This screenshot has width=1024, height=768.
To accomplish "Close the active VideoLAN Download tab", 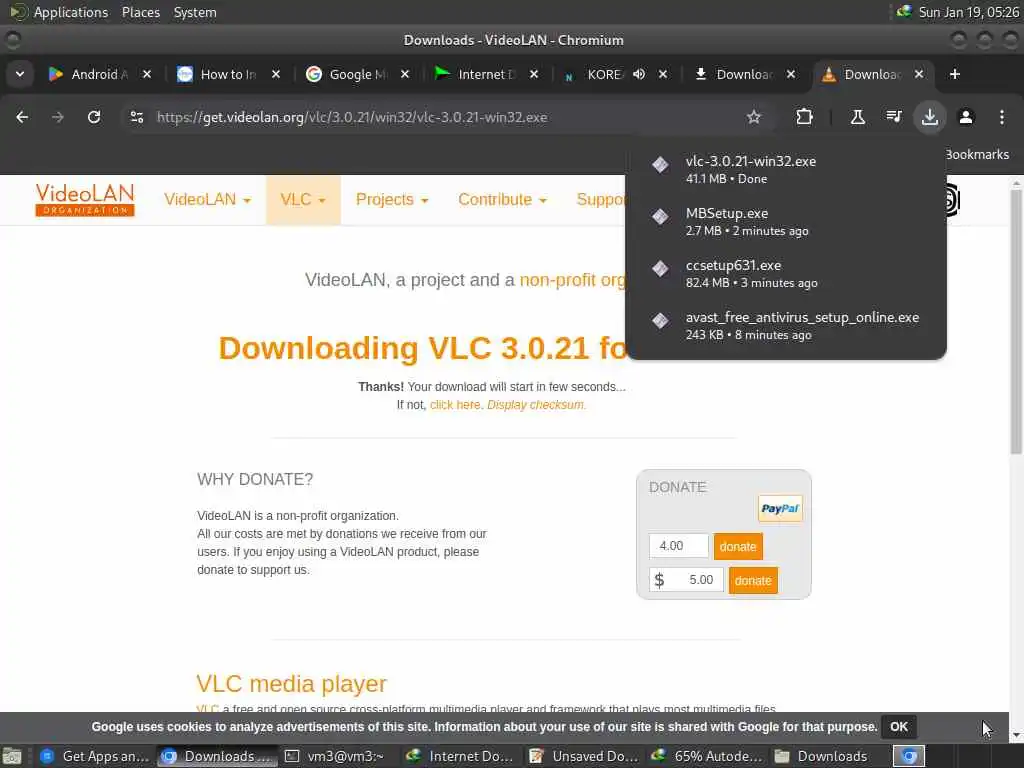I will (x=919, y=74).
